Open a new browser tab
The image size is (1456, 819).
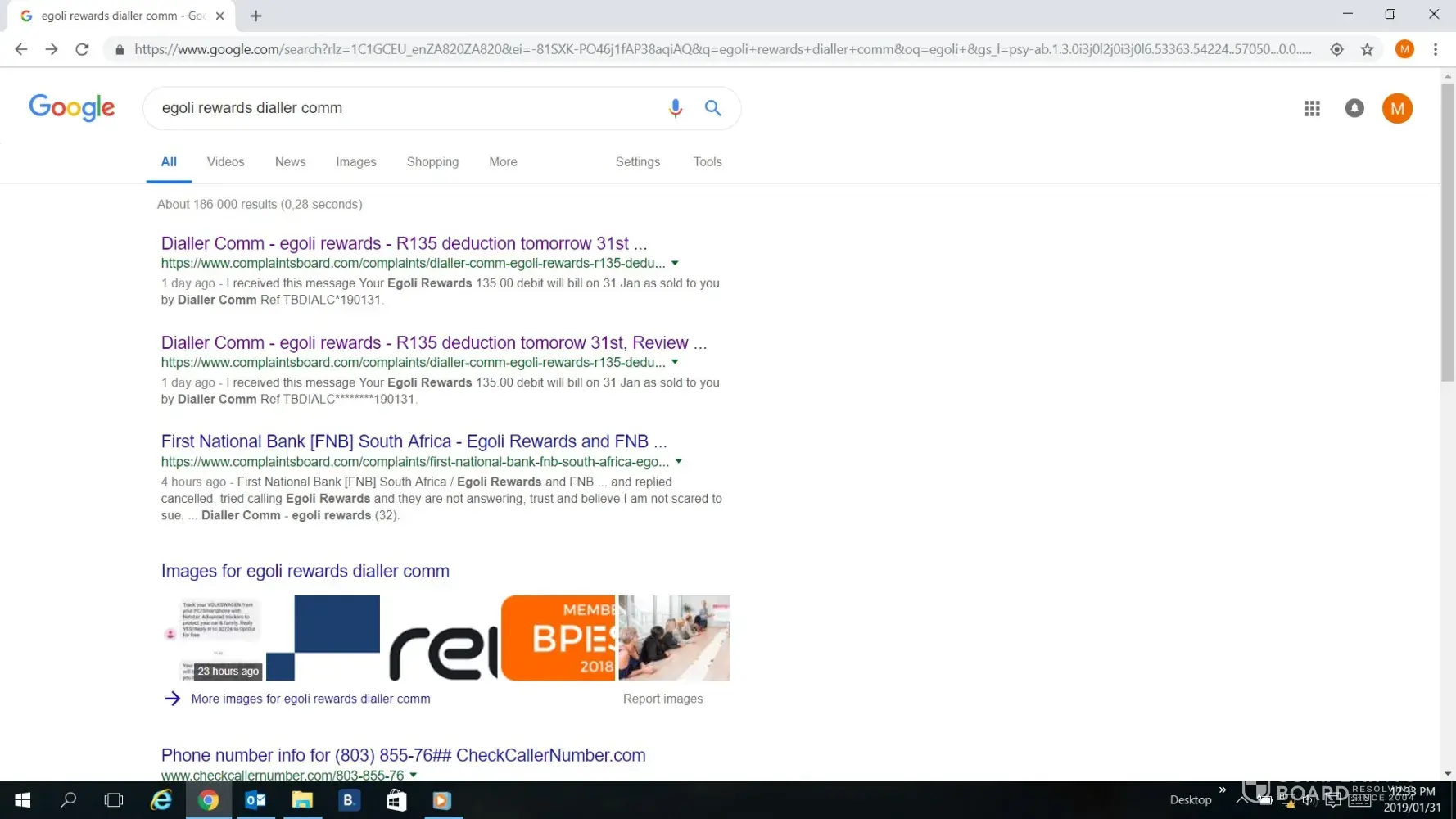tap(255, 16)
